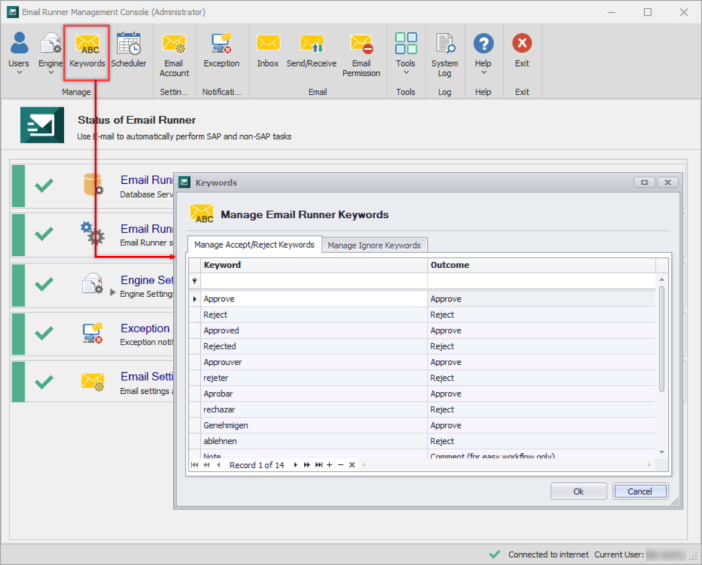Open the System Log
Image resolution: width=702 pixels, height=565 pixels.
445,55
